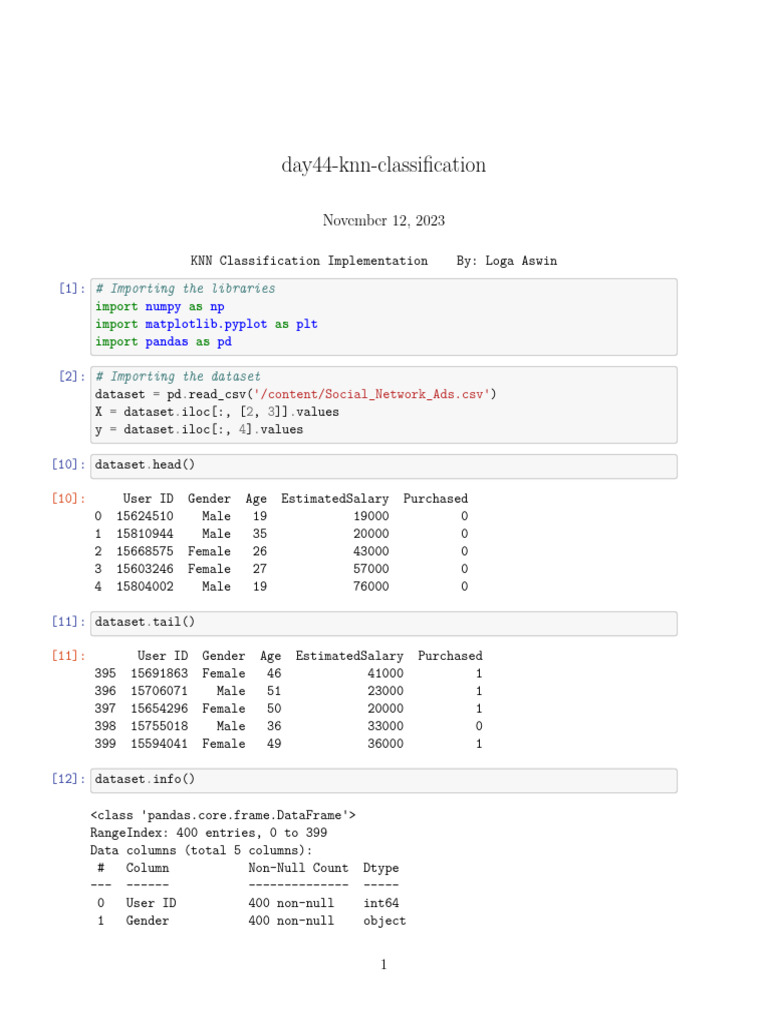Click input cell label [1]:
Image resolution: width=768 pixels, height=1024 pixels.
click(x=72, y=288)
